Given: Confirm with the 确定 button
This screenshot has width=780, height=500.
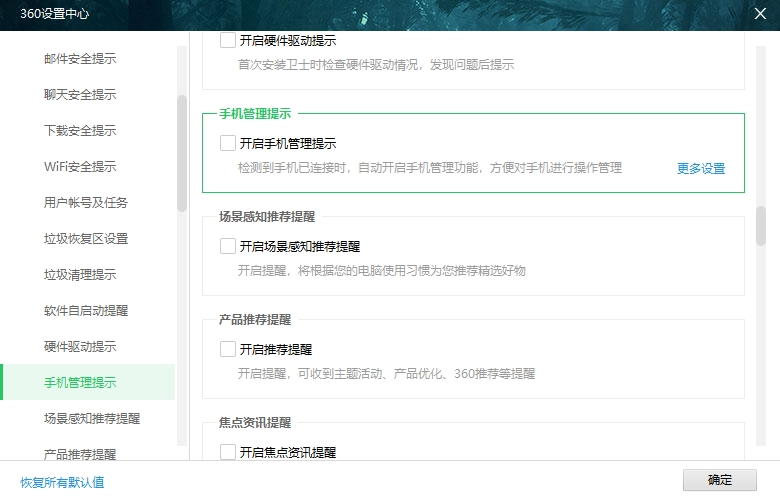Looking at the screenshot, I should point(719,480).
